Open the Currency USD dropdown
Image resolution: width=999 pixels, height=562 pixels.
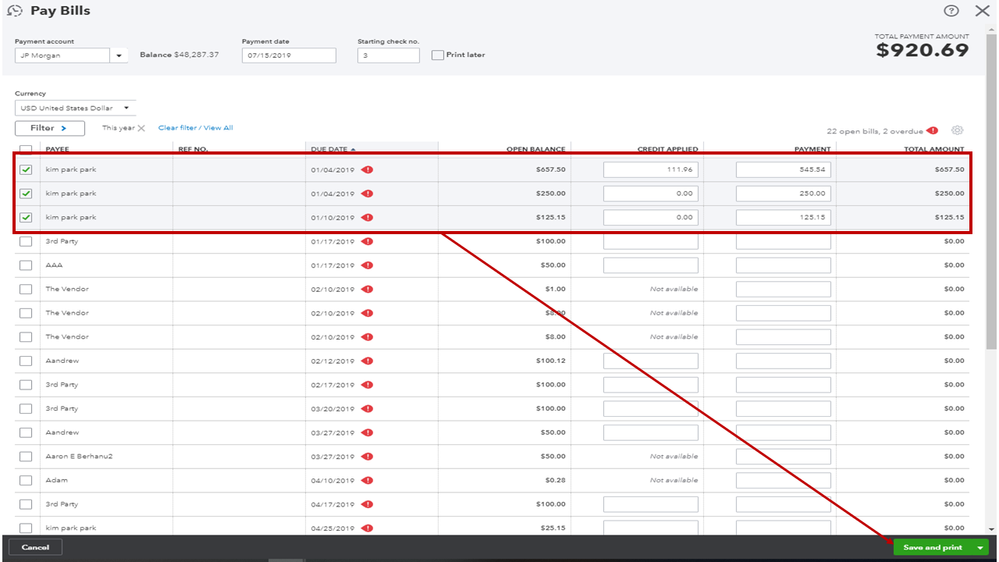[x=75, y=108]
